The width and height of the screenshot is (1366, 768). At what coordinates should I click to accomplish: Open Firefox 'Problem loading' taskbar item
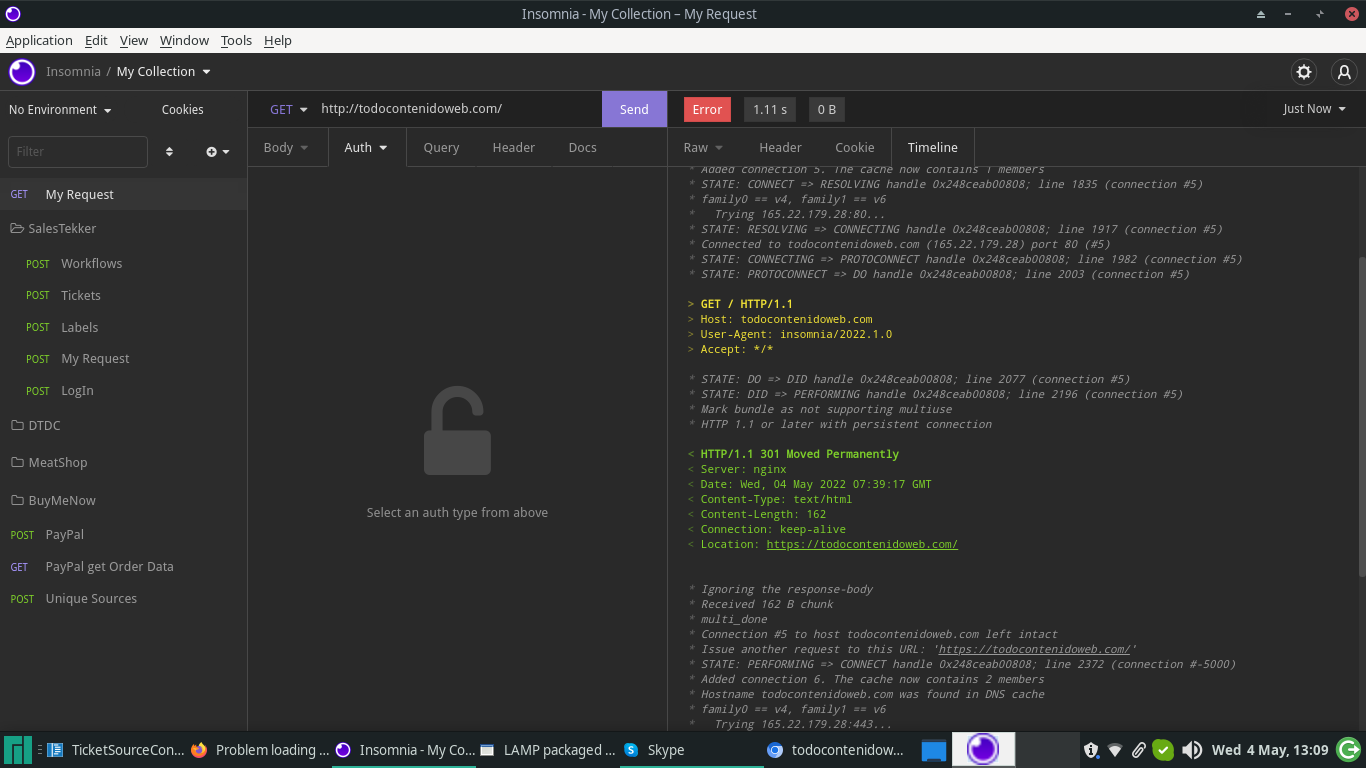coord(259,750)
